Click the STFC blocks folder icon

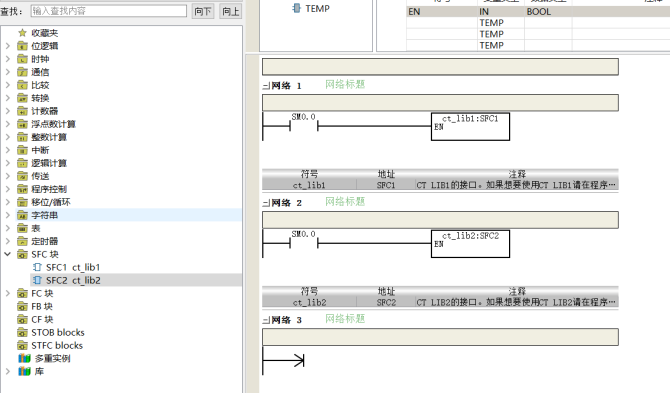[x=22, y=346]
